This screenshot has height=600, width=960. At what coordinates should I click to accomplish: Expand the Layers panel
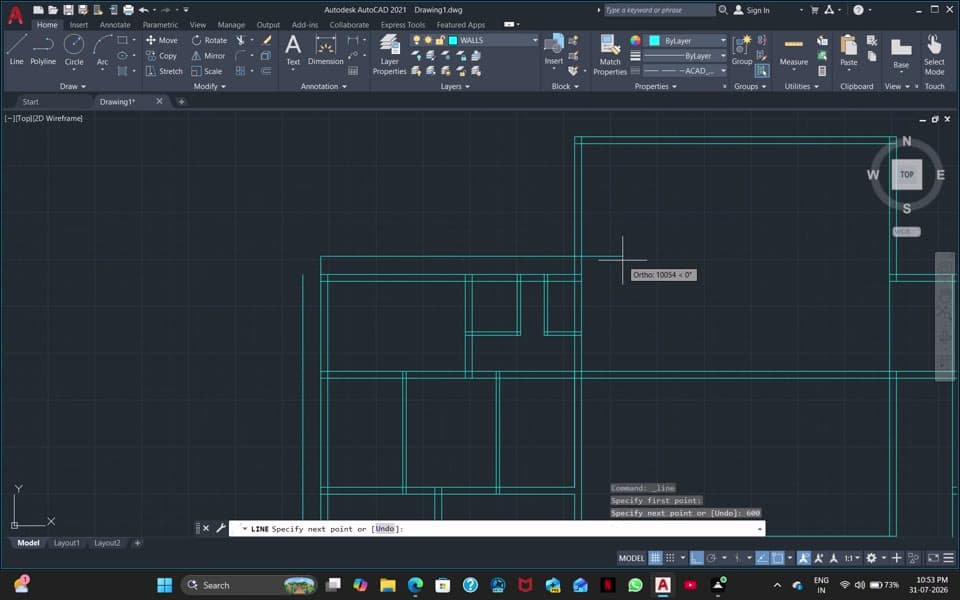[456, 86]
